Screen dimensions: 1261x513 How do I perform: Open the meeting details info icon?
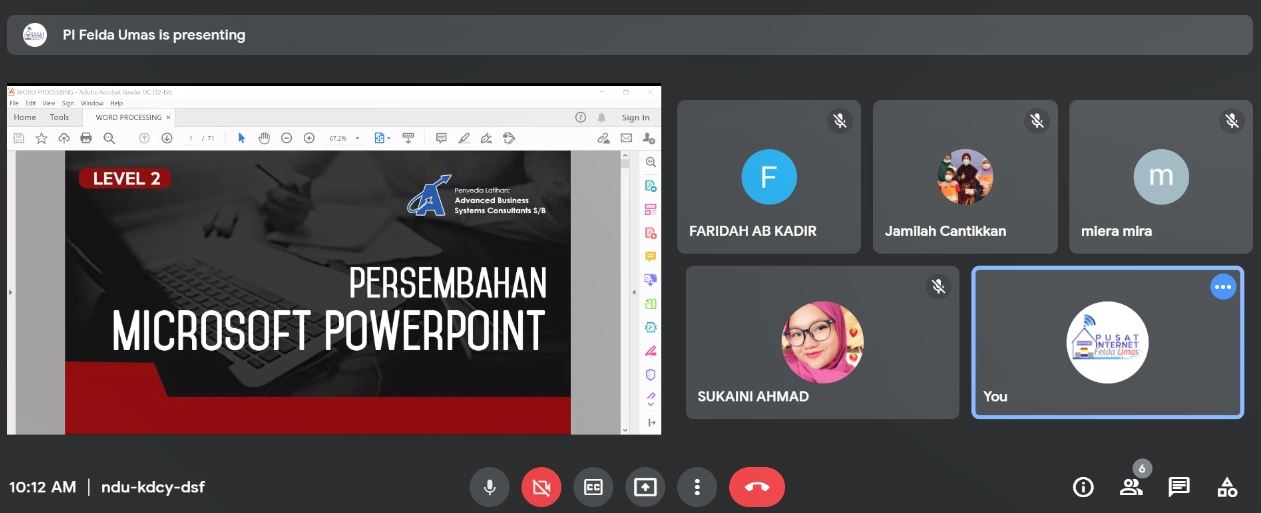tap(1083, 487)
